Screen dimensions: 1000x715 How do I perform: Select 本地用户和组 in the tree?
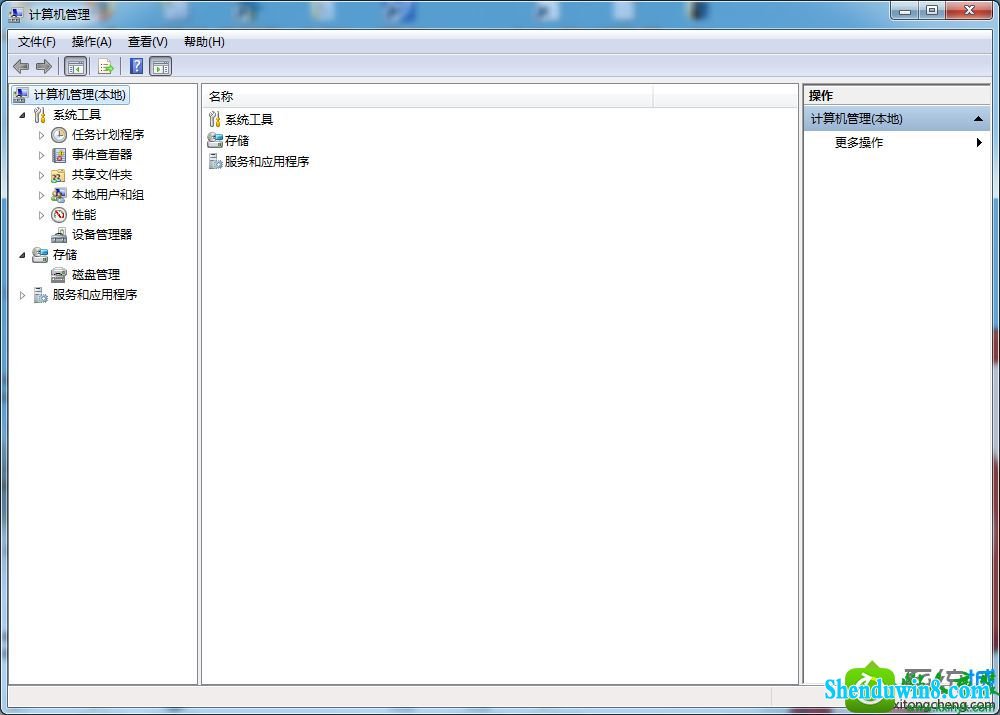108,195
